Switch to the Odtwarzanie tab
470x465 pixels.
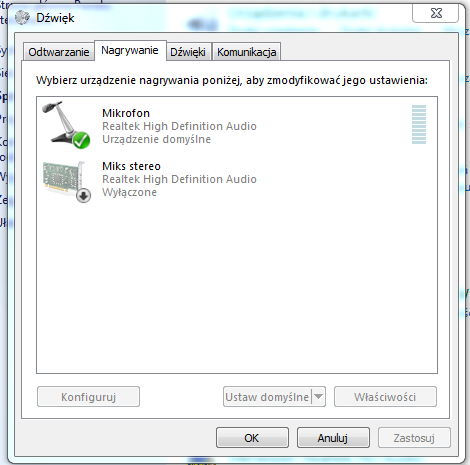(x=59, y=52)
